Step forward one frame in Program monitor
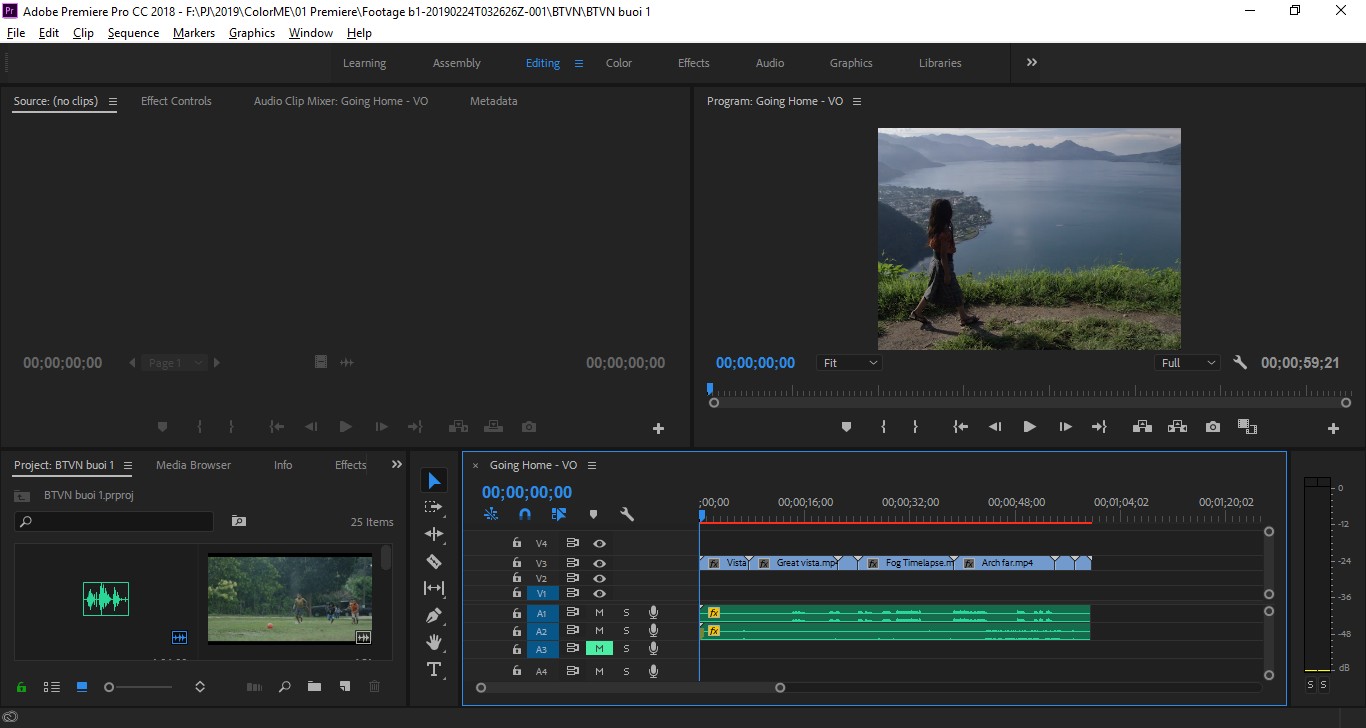Image resolution: width=1366 pixels, height=728 pixels. click(x=1065, y=427)
